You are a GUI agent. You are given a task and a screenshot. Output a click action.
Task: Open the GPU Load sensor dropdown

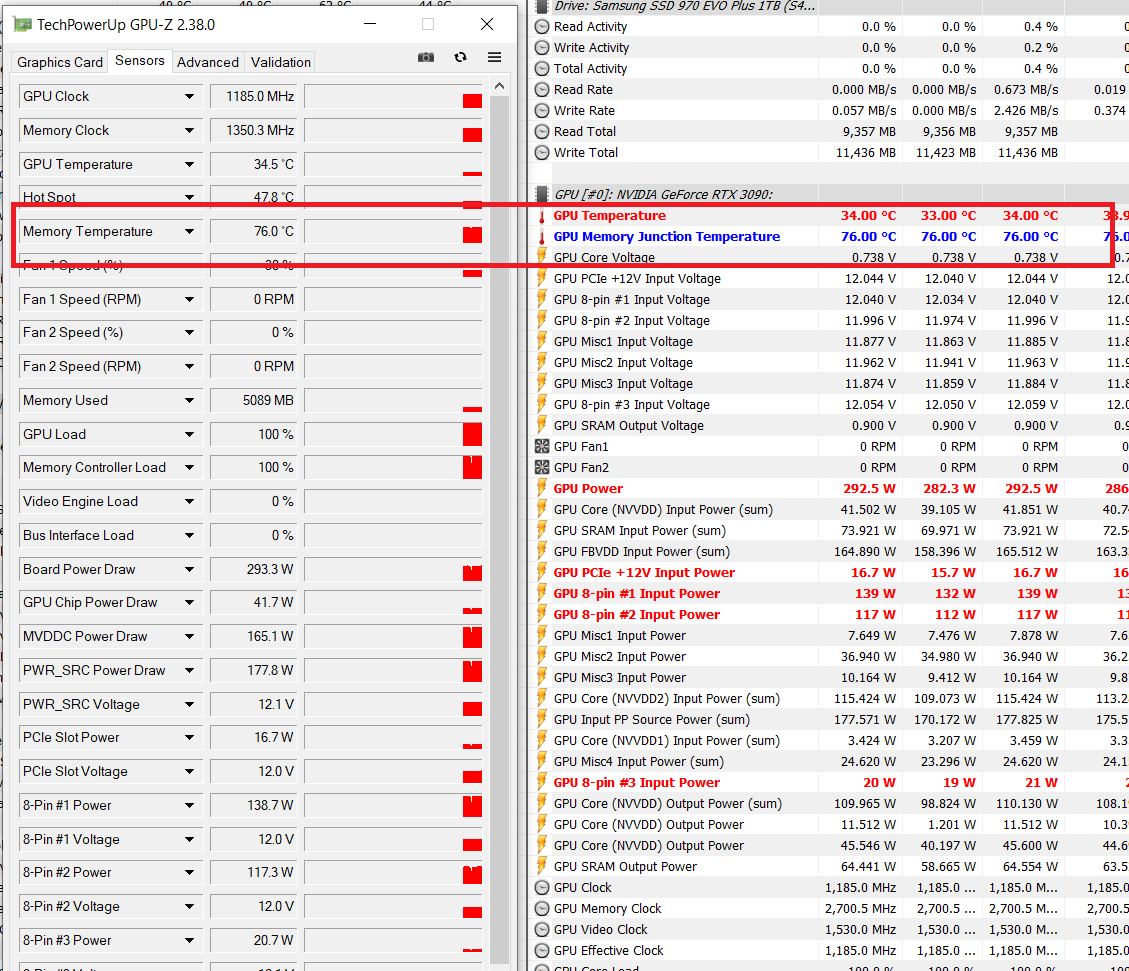click(x=189, y=434)
